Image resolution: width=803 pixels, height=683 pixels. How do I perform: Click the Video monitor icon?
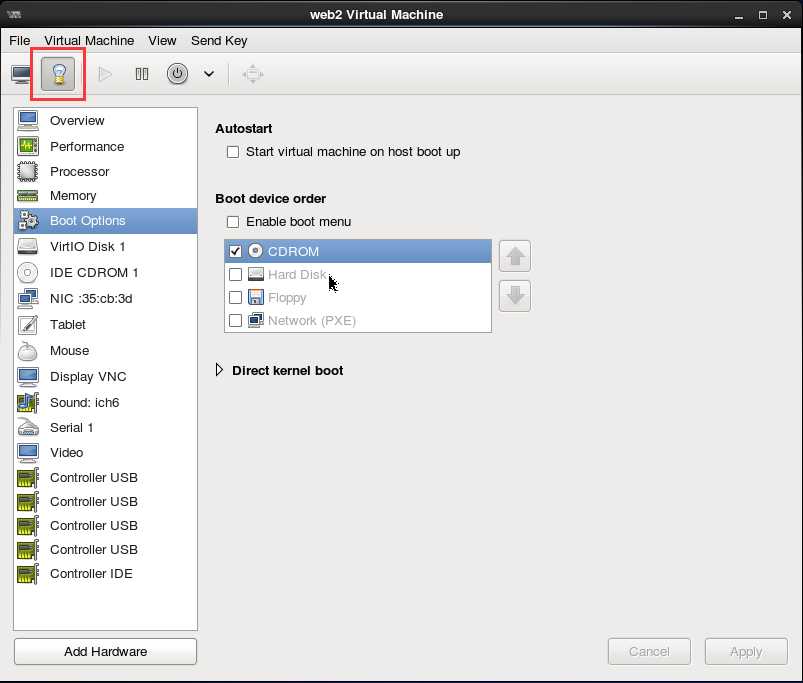[28, 453]
